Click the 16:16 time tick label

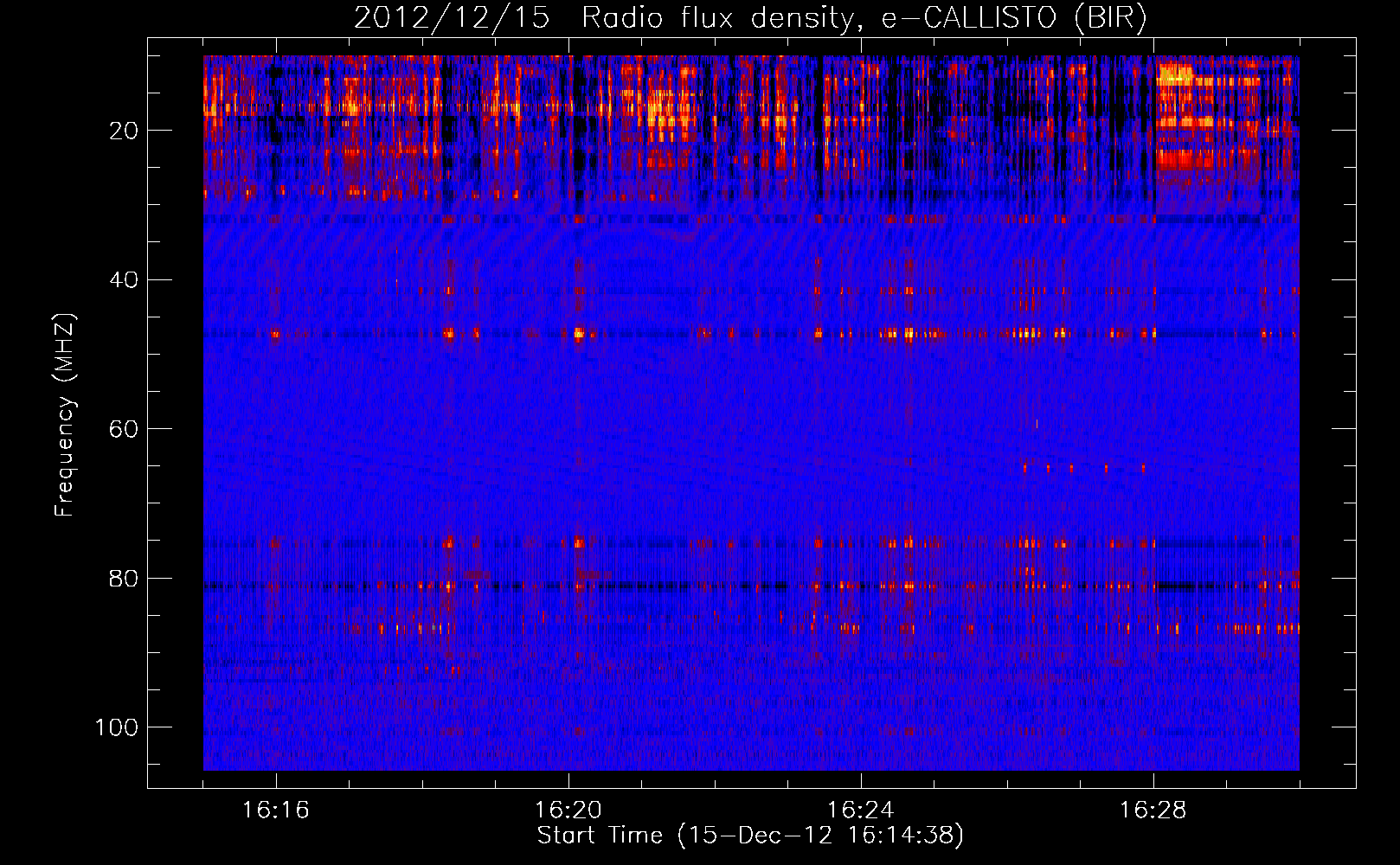276,811
